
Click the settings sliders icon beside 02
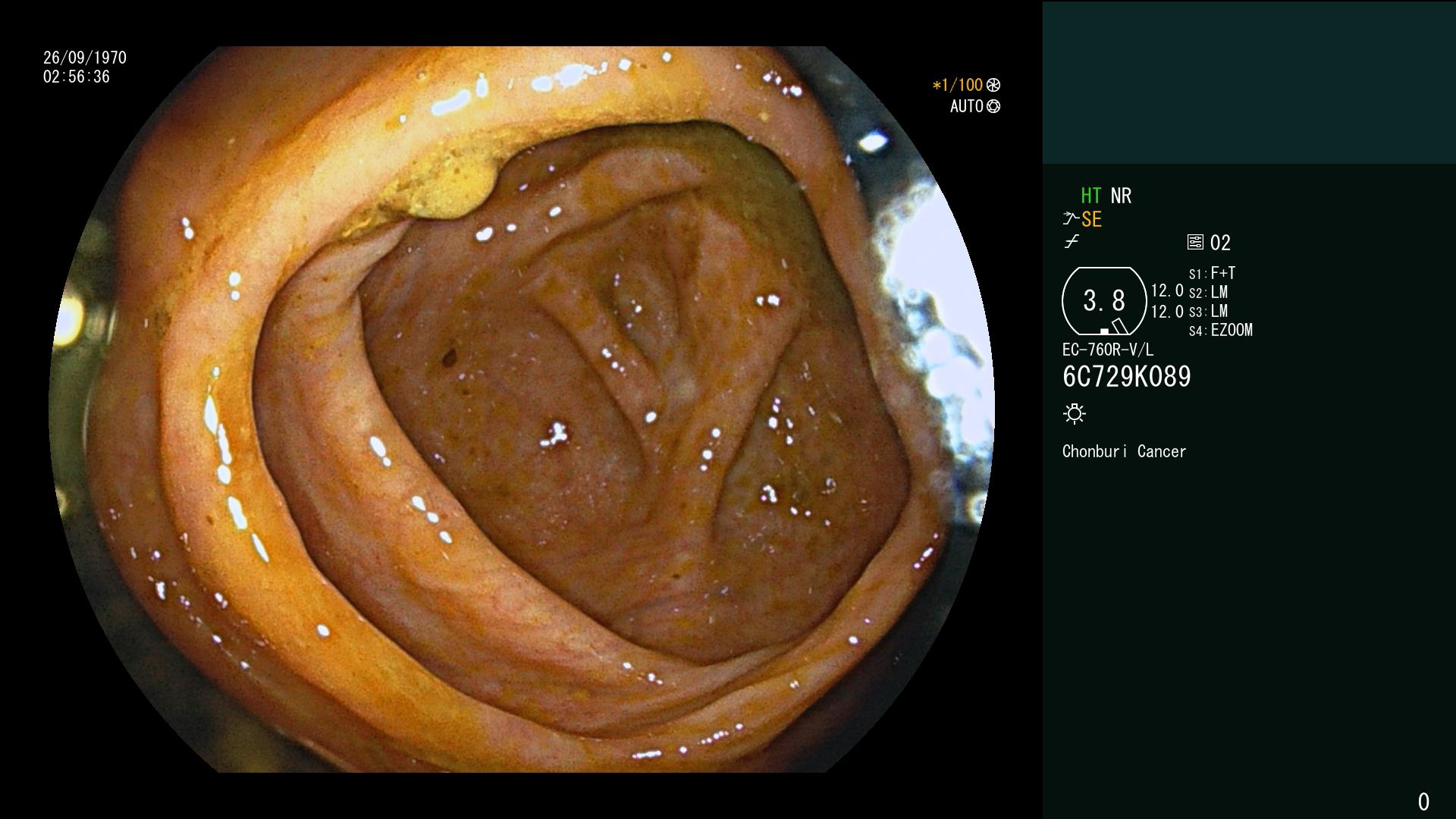1195,243
